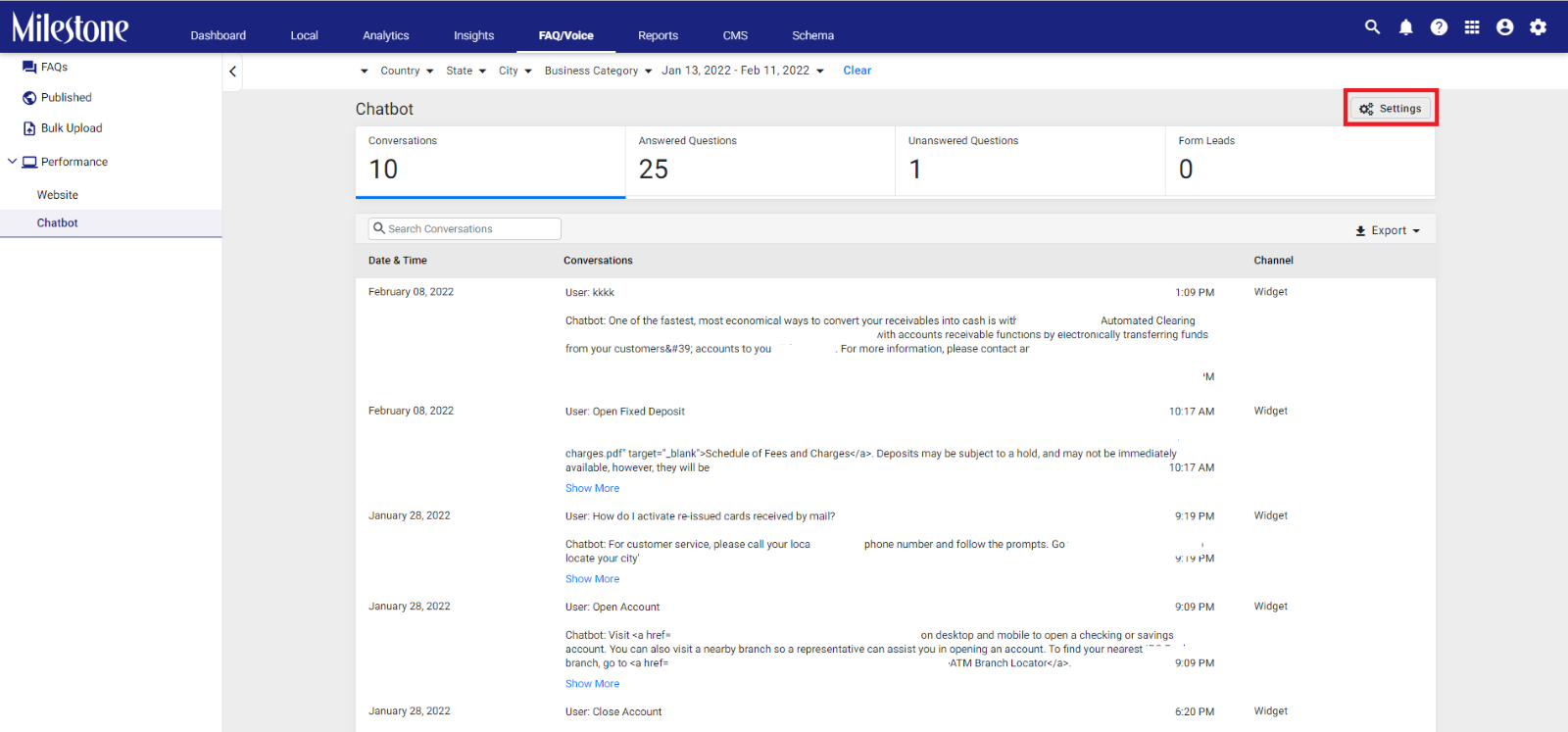This screenshot has width=1568, height=732.
Task: Open the search icon in top bar
Action: (1372, 27)
